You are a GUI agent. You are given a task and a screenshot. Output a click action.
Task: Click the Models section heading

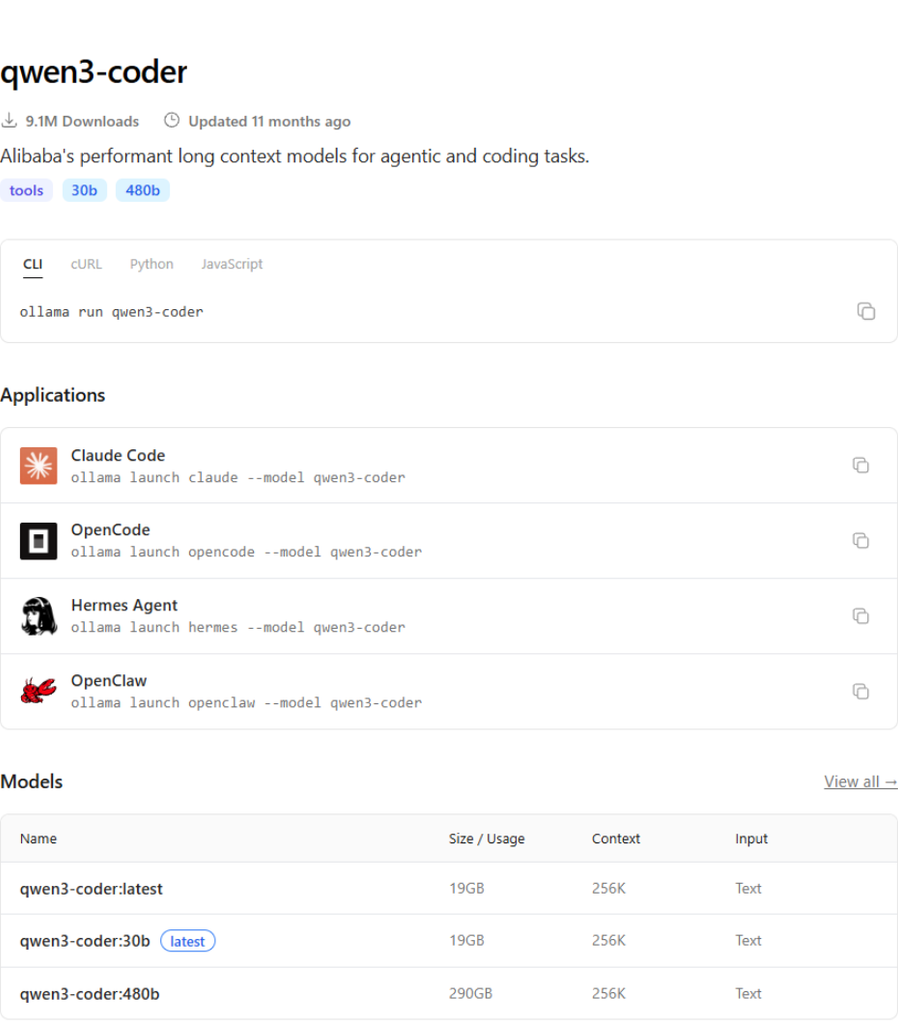31,782
